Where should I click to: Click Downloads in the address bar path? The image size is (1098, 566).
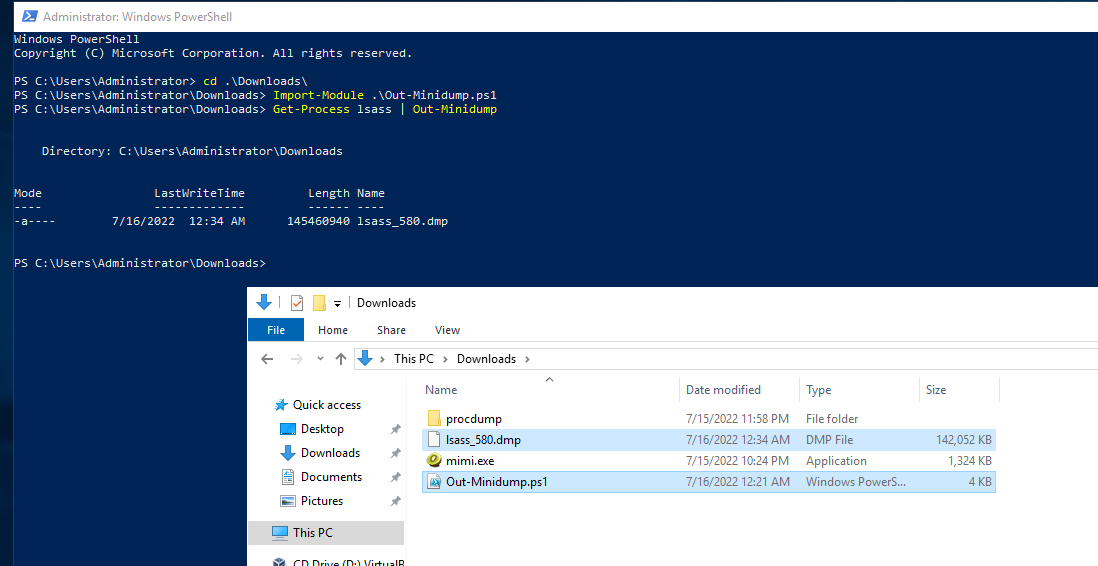pyautogui.click(x=486, y=359)
